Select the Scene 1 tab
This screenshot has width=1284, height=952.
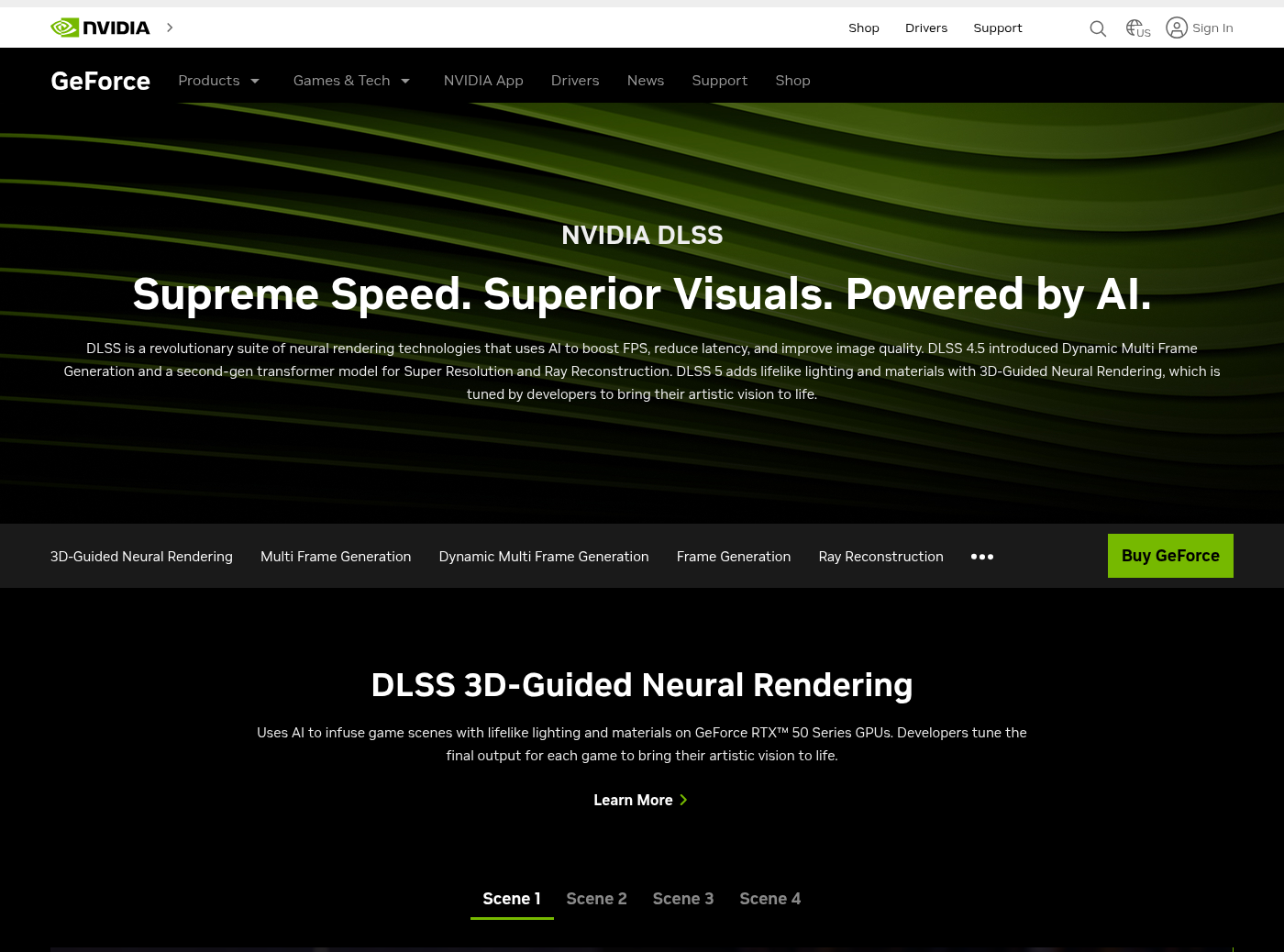pos(512,899)
